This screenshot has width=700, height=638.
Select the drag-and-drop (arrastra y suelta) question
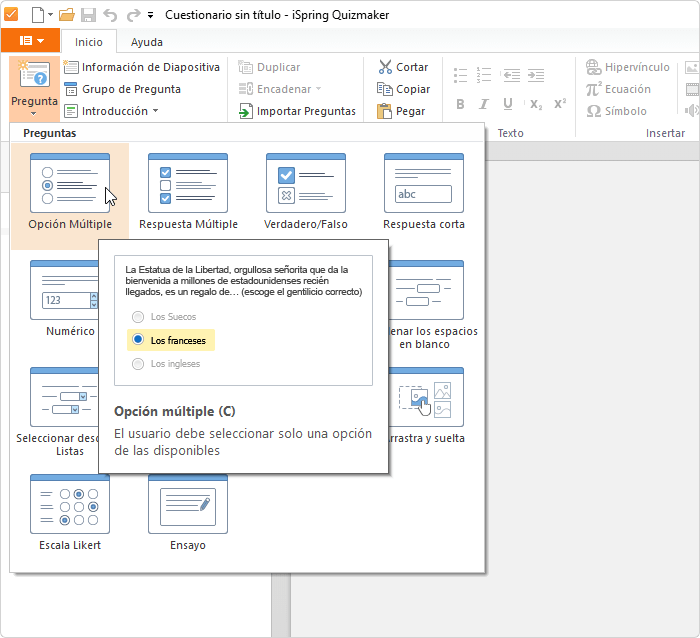426,406
